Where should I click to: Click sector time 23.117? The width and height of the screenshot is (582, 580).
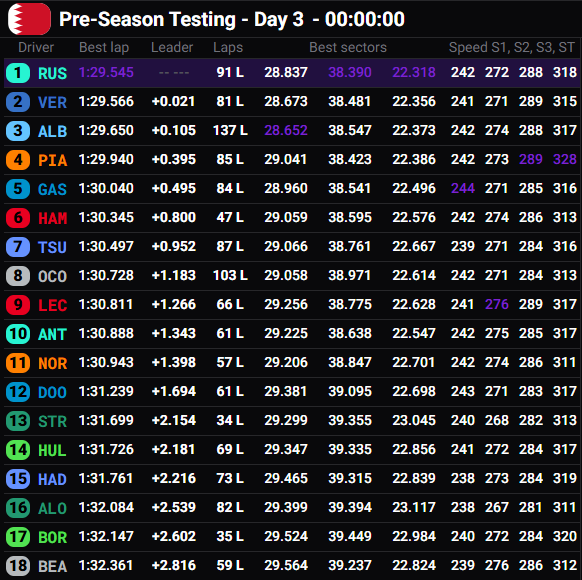coord(414,507)
